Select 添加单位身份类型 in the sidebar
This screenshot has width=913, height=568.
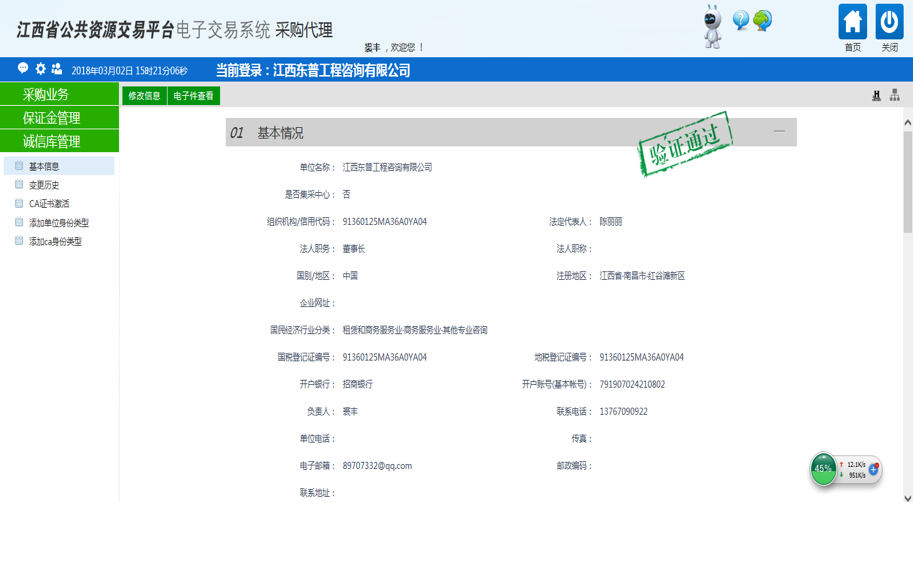58,223
